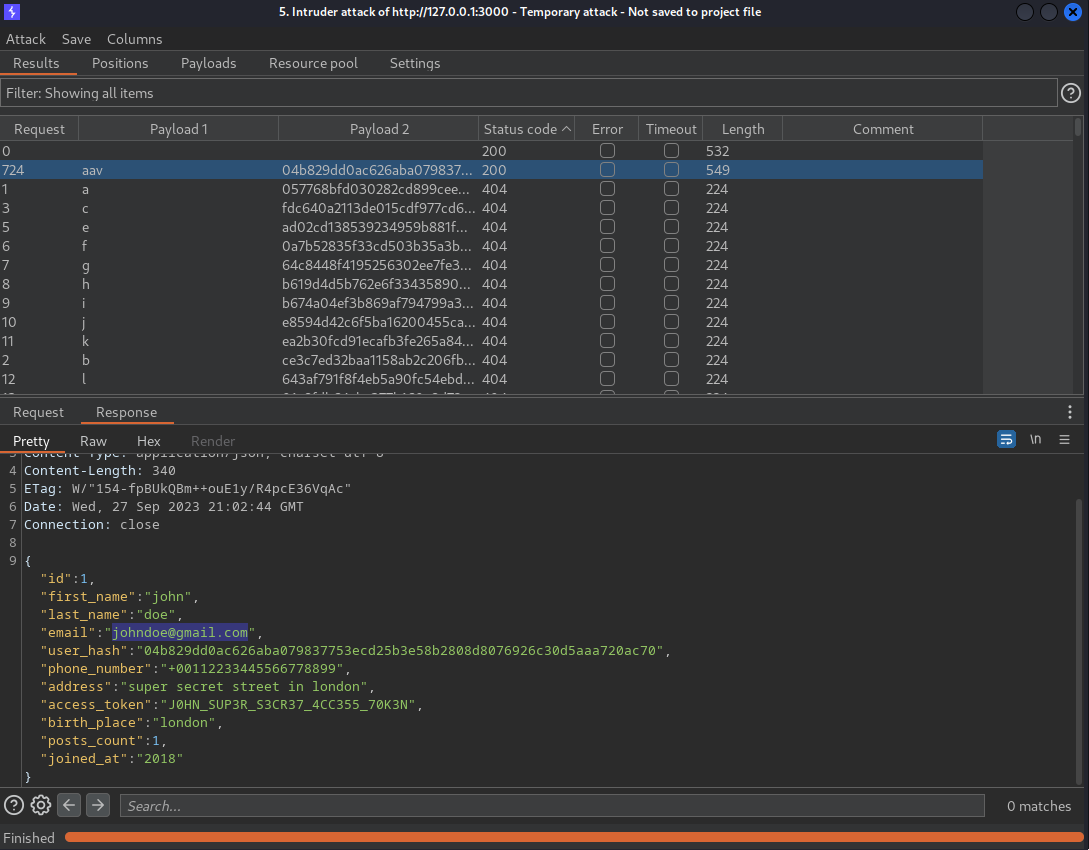The image size is (1089, 850).
Task: Go to previous search match arrow
Action: pos(69,805)
